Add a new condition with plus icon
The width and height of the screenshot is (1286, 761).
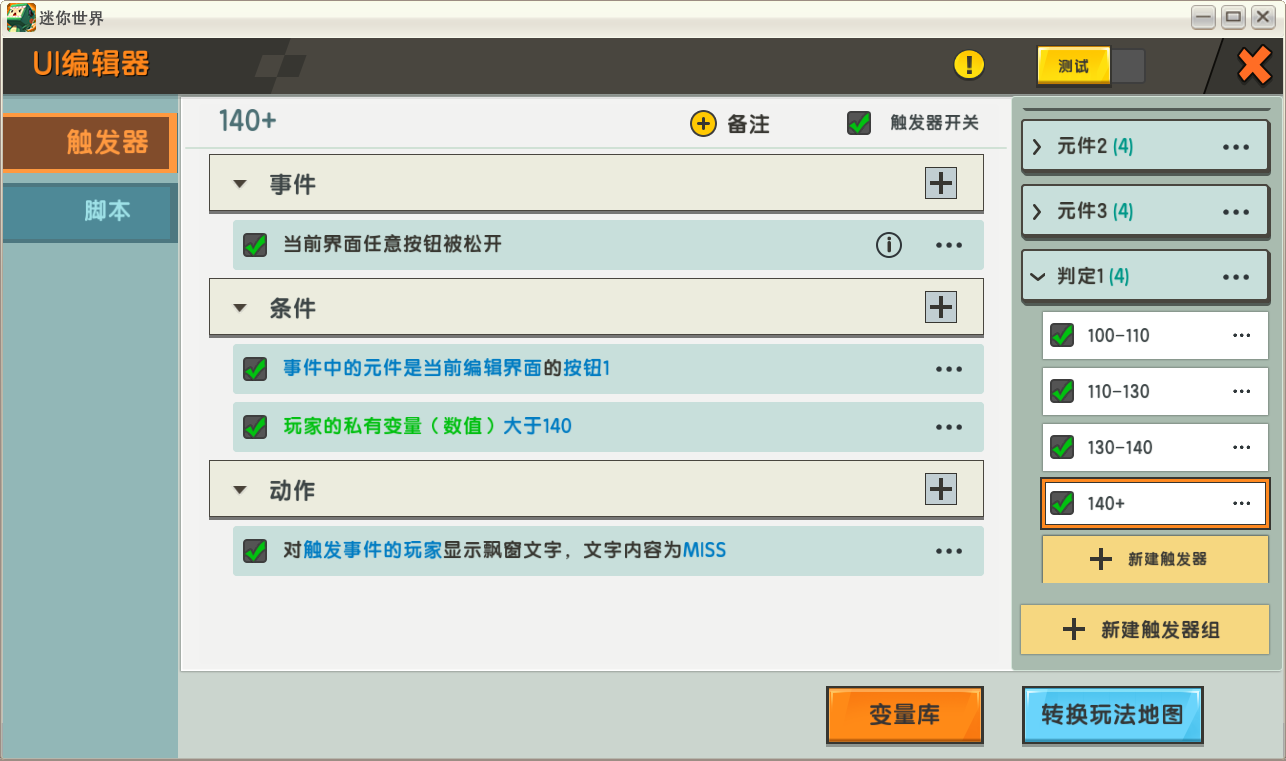[x=941, y=307]
